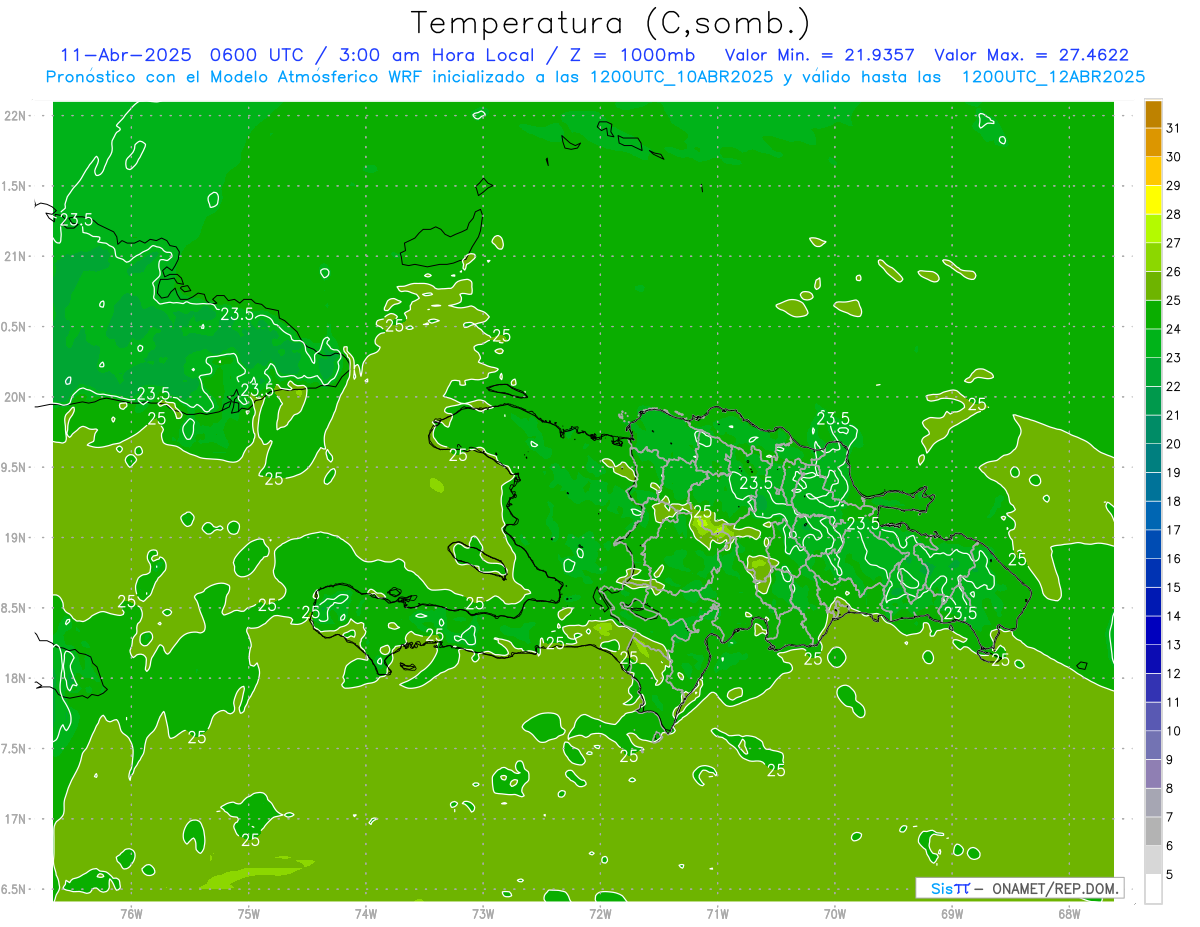
Task: Click the '73W' longitude label
Action: pyautogui.click(x=483, y=914)
